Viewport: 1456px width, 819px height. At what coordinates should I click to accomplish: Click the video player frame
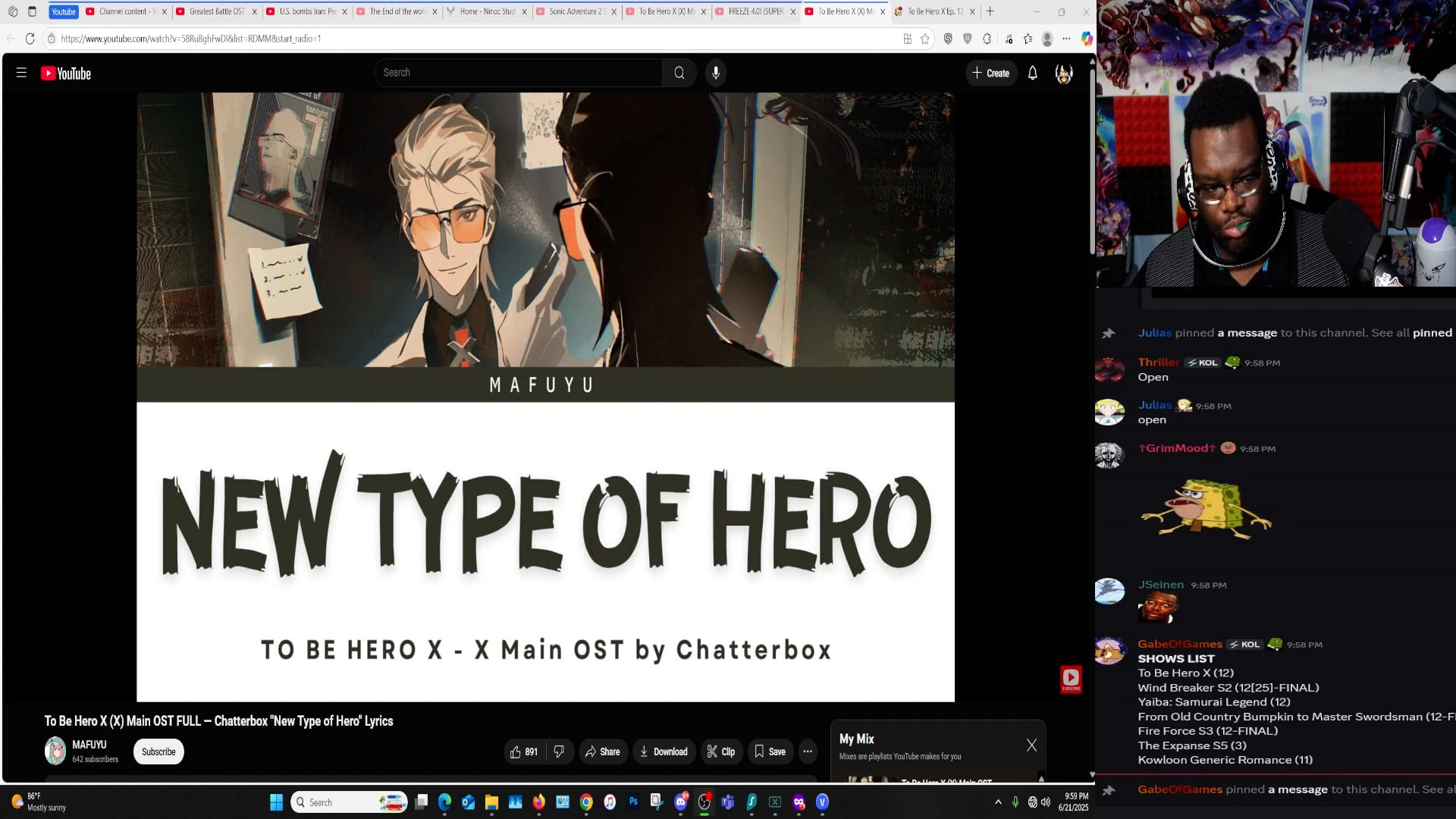pos(545,397)
